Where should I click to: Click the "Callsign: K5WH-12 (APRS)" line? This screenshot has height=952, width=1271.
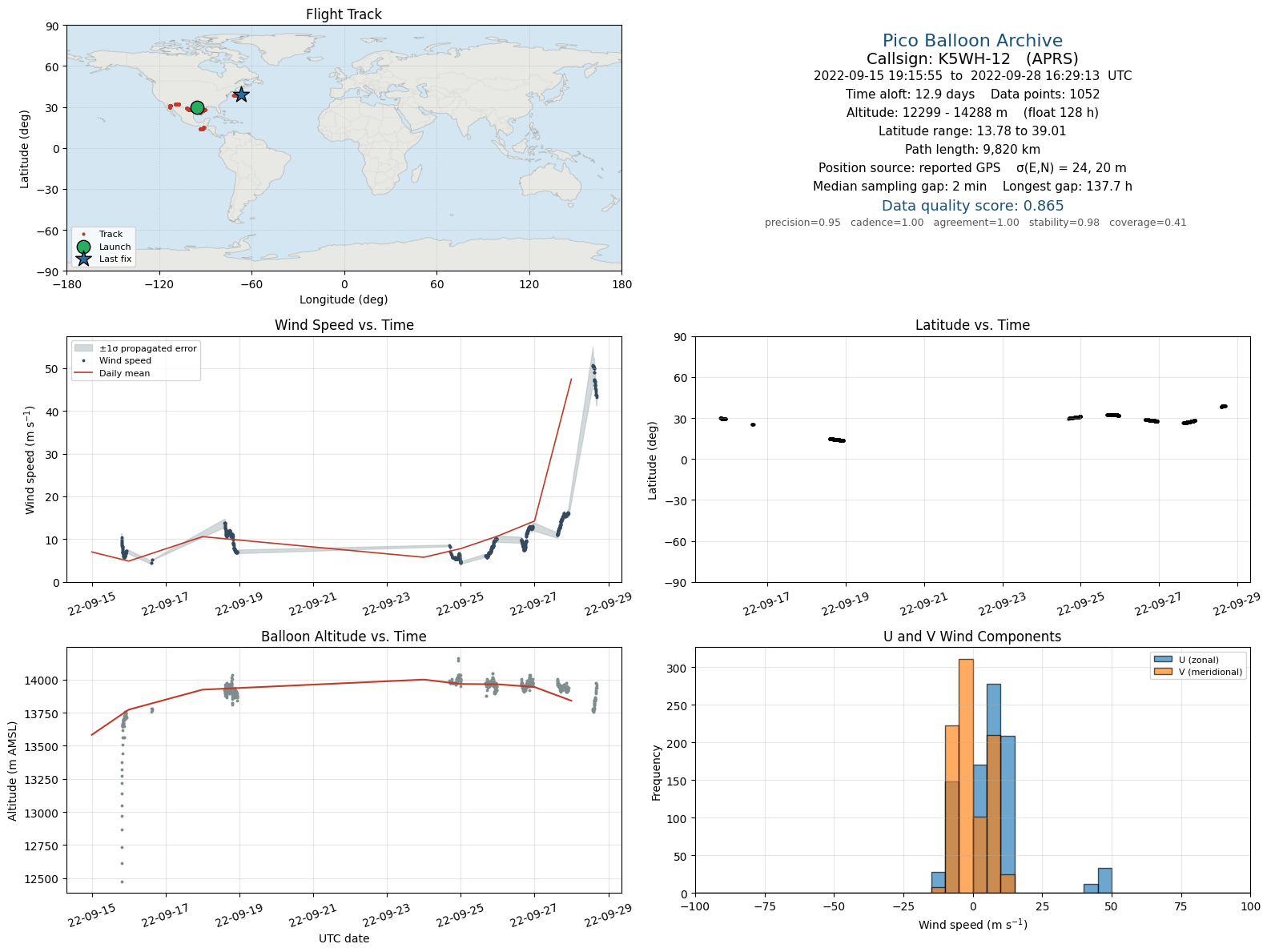(972, 58)
